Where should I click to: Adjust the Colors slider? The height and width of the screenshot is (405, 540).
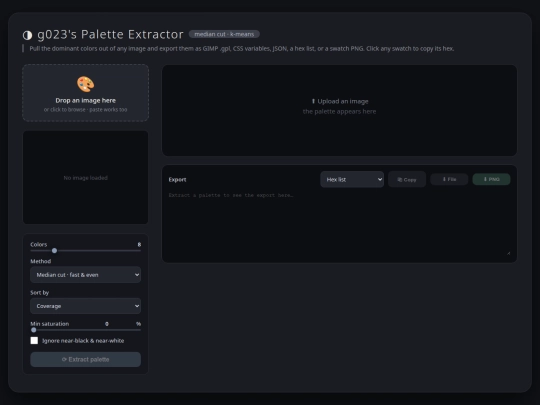[x=85, y=251]
